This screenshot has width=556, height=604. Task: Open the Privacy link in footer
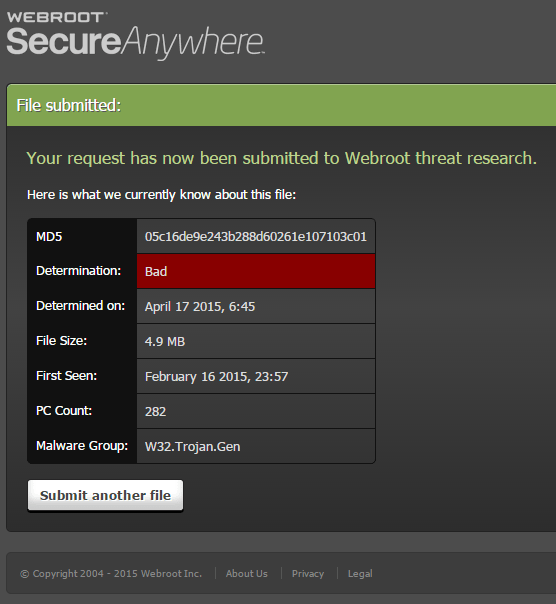click(308, 574)
